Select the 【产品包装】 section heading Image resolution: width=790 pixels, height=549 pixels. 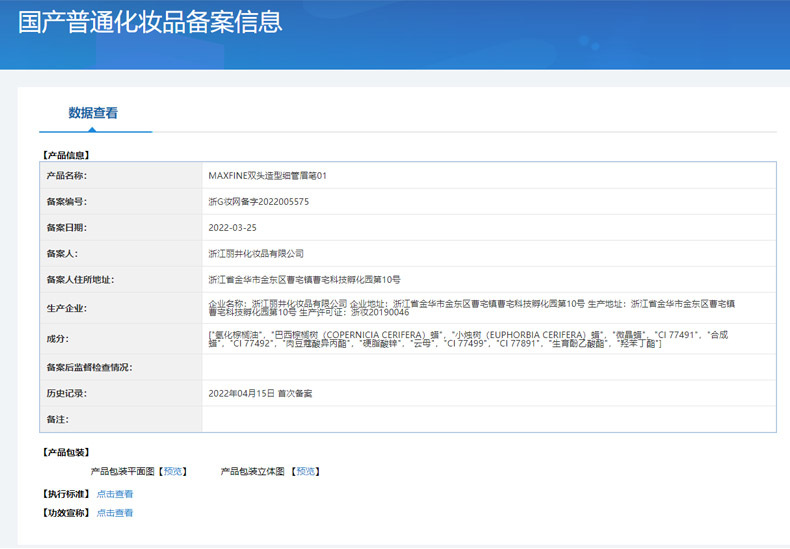tap(65, 453)
